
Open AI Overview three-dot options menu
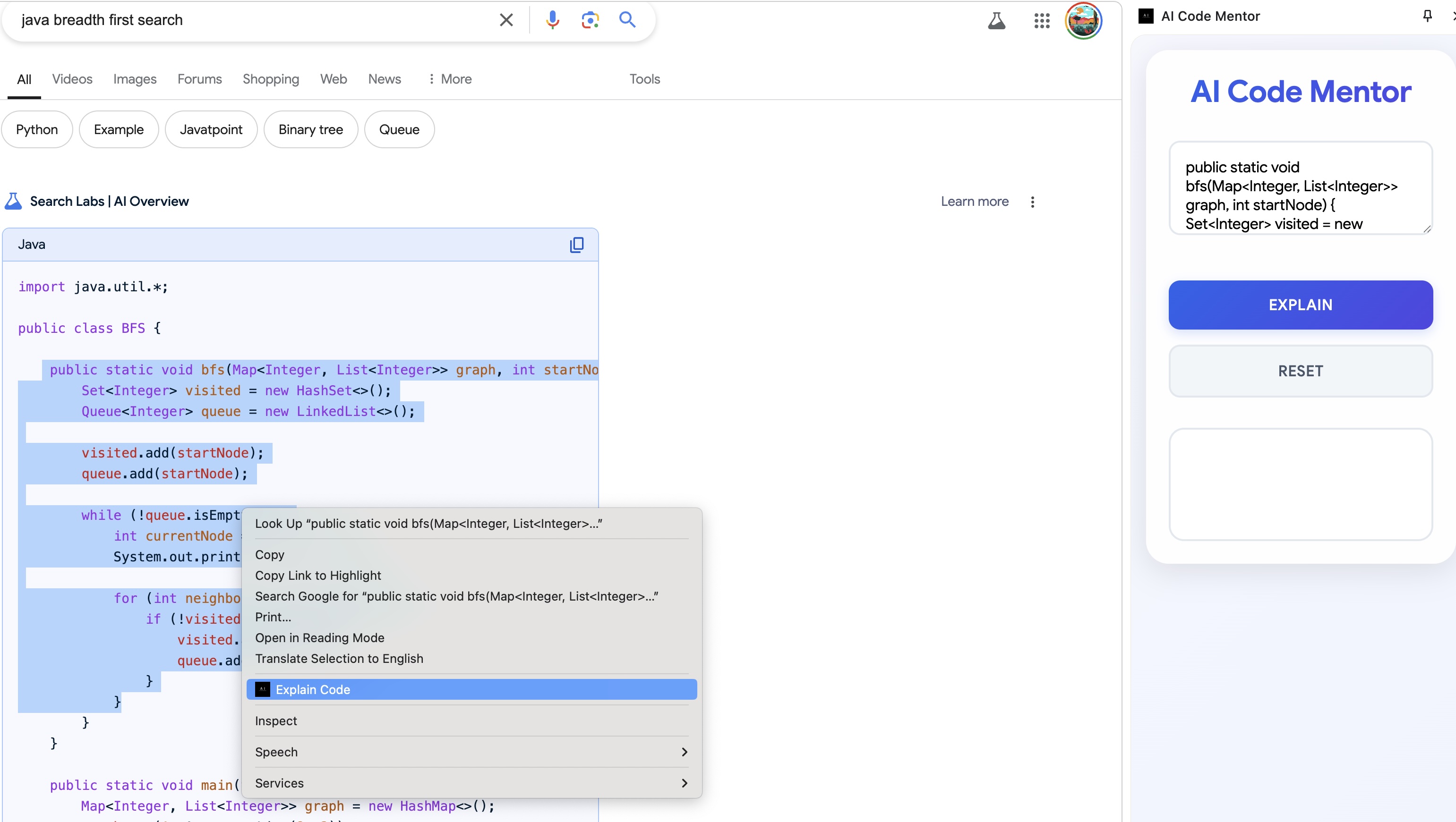coord(1032,202)
